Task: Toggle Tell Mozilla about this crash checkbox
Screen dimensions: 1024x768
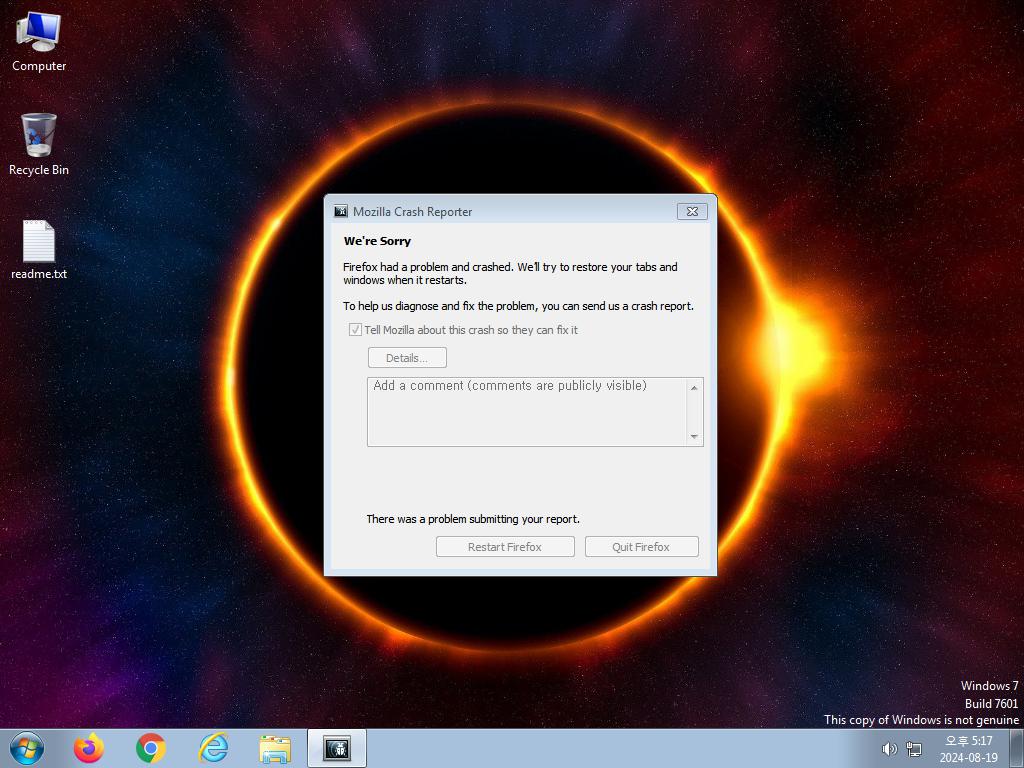Action: point(355,330)
